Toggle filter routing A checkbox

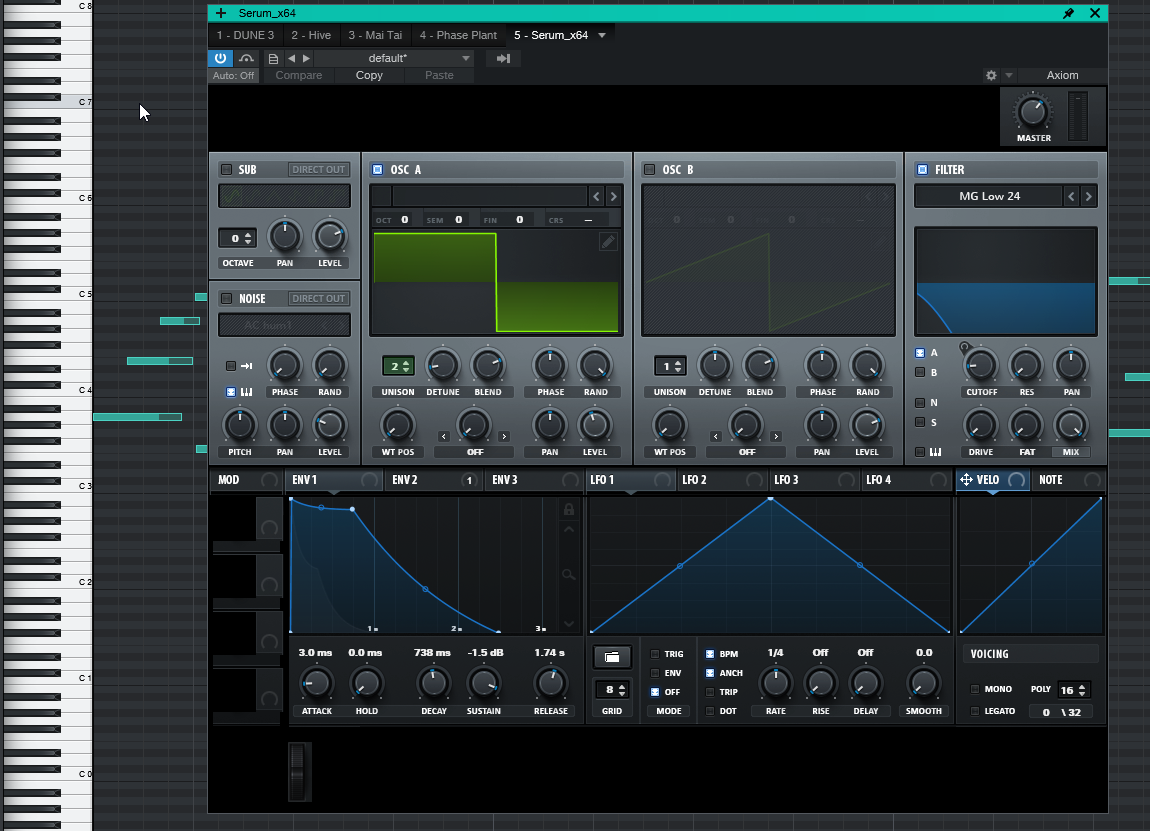[920, 353]
